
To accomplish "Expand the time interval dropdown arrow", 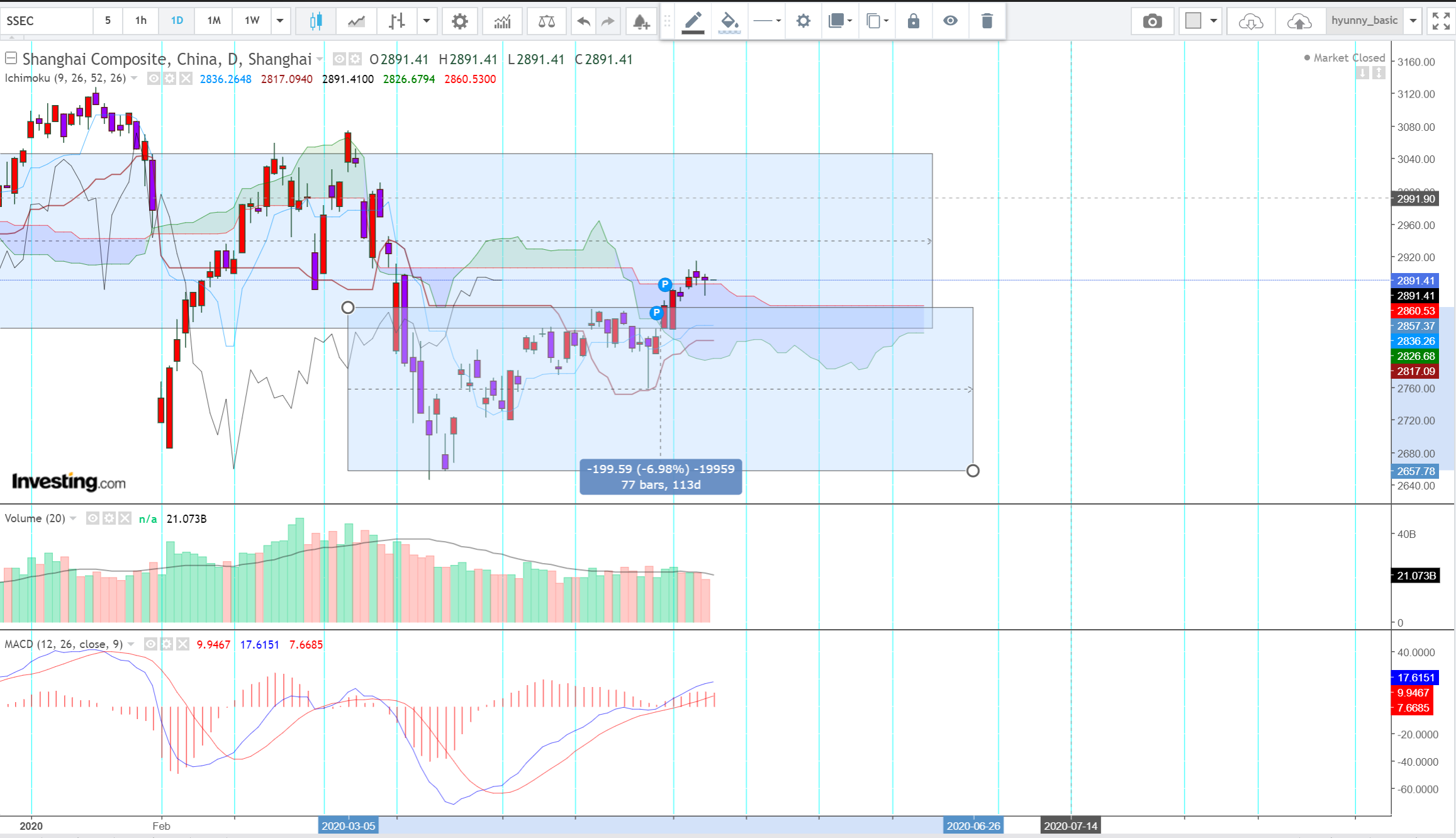I will pyautogui.click(x=280, y=21).
